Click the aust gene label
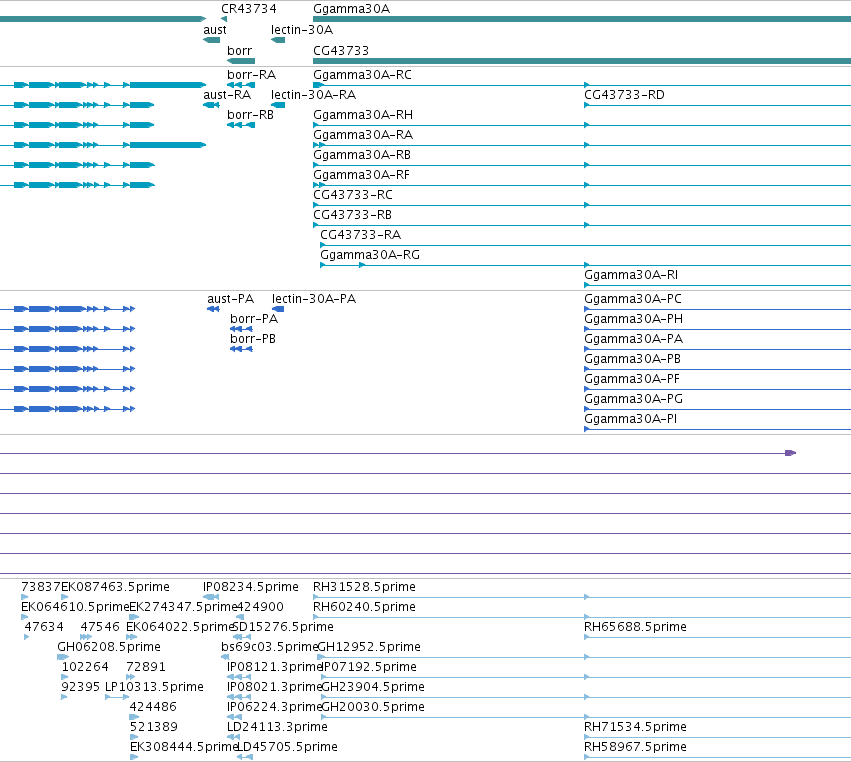This screenshot has width=851, height=762. 215,30
